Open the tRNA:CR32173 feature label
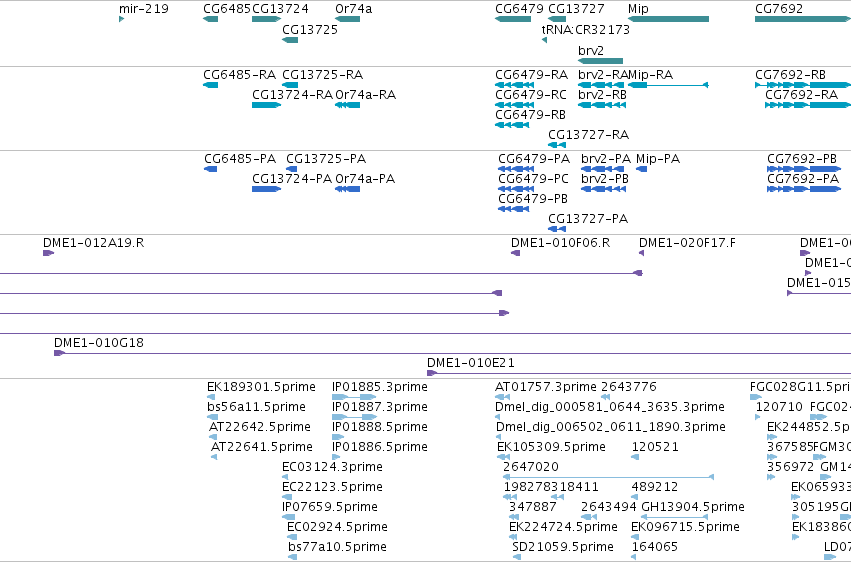The height and width of the screenshot is (562, 851). pyautogui.click(x=586, y=29)
